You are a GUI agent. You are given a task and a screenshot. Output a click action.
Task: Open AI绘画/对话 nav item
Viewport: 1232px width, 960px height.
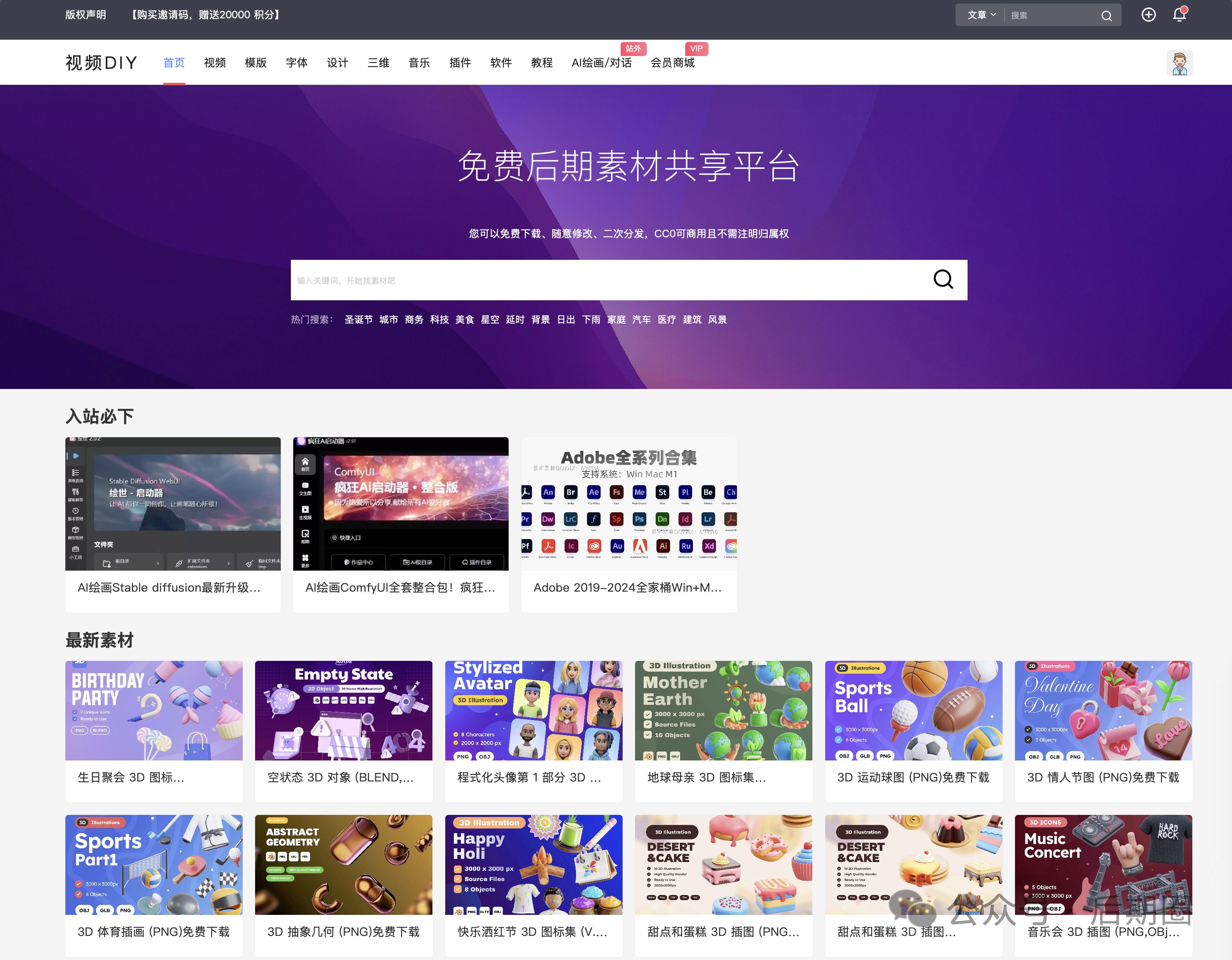[601, 63]
